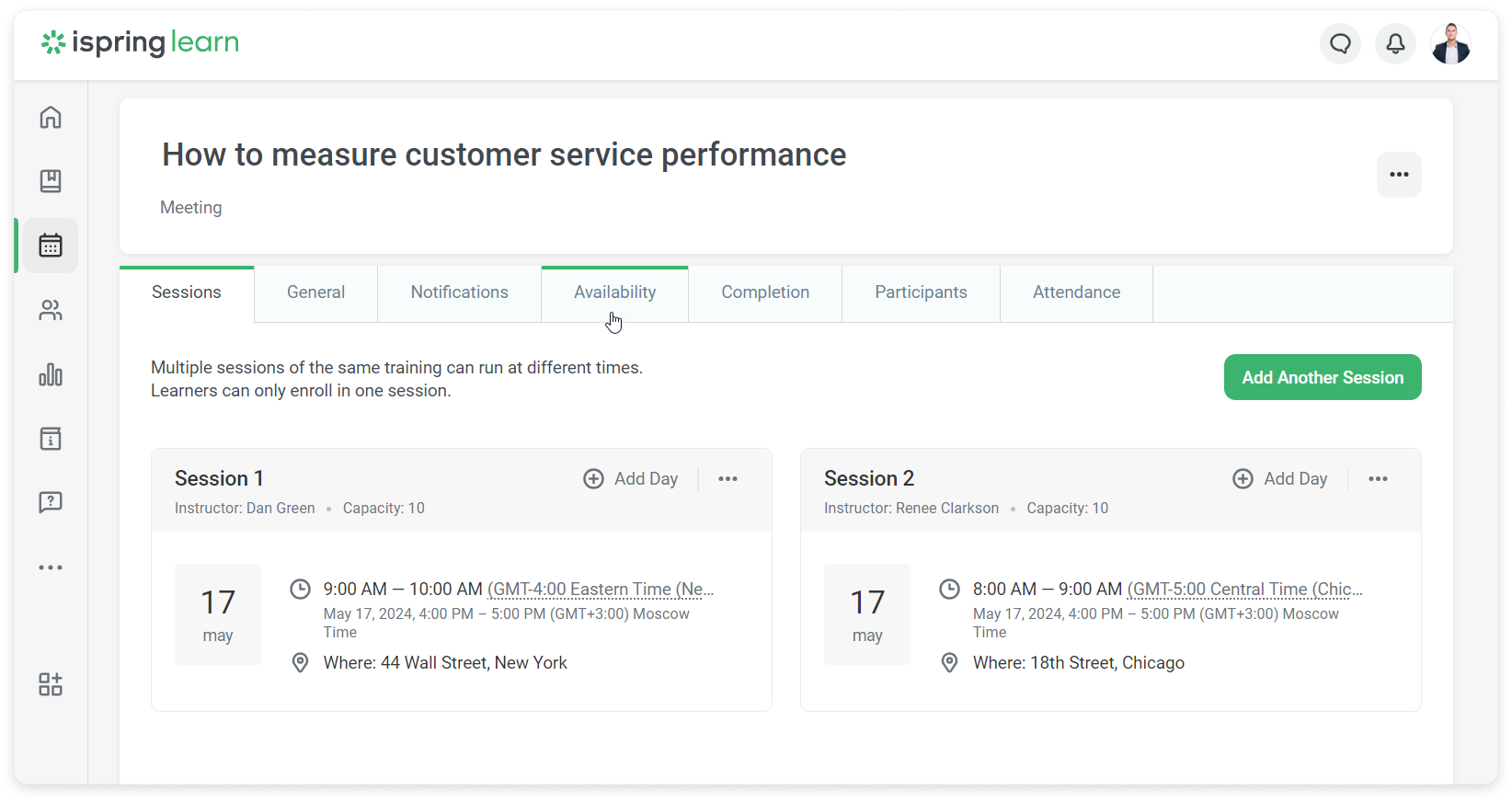This screenshot has height=802, width=1512.
Task: Click Add Day in Session 1
Action: click(x=631, y=479)
